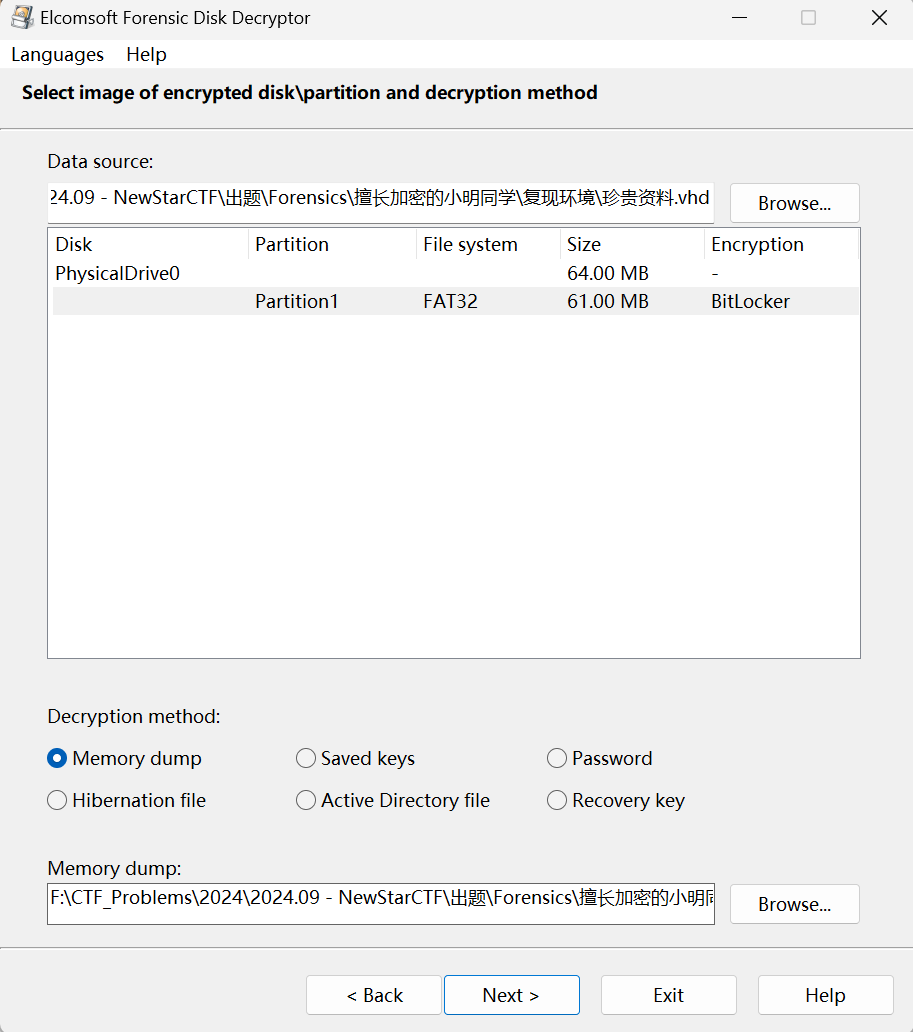Pick the Hibernation file option

(x=57, y=801)
